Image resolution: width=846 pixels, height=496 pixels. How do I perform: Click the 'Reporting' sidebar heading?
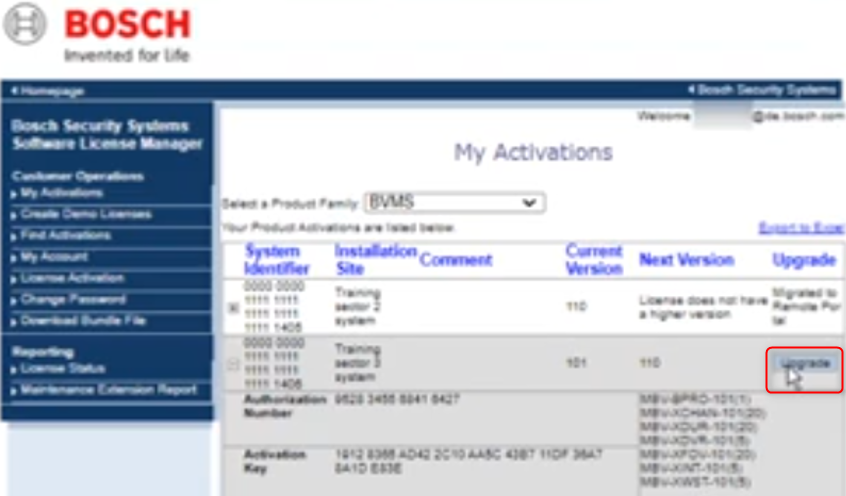pos(43,352)
